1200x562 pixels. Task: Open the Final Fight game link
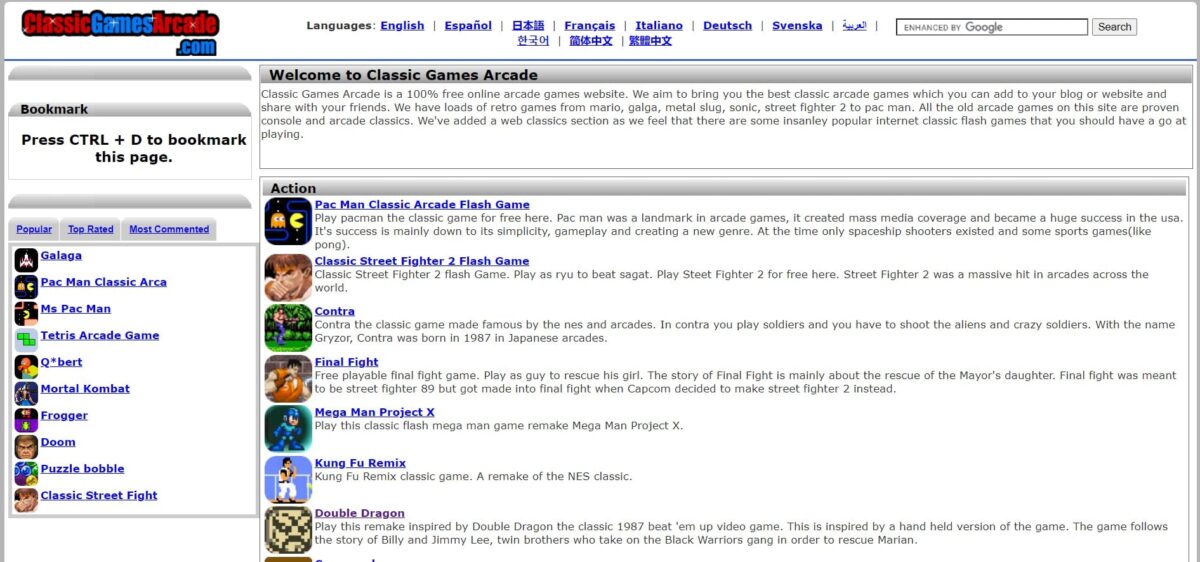pyautogui.click(x=346, y=362)
